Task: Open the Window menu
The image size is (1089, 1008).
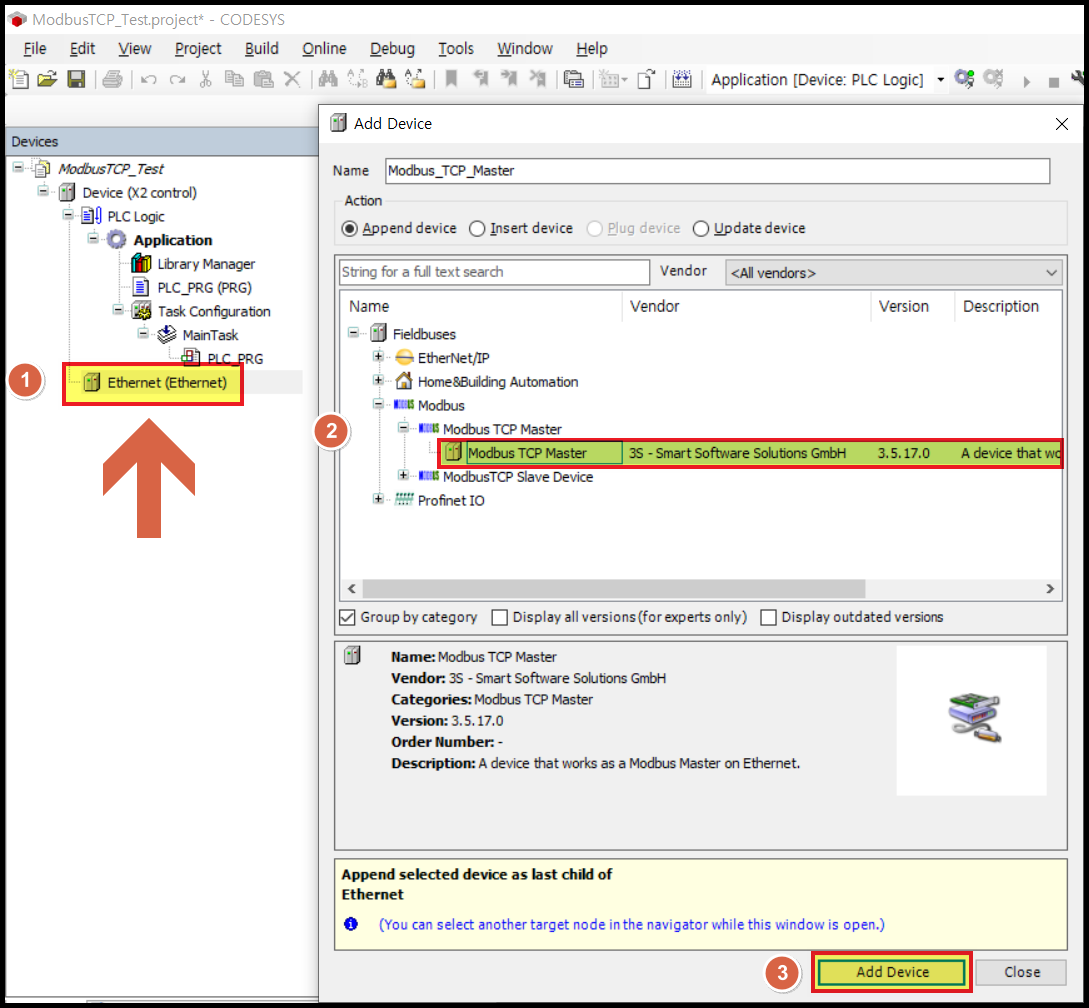Action: [524, 49]
